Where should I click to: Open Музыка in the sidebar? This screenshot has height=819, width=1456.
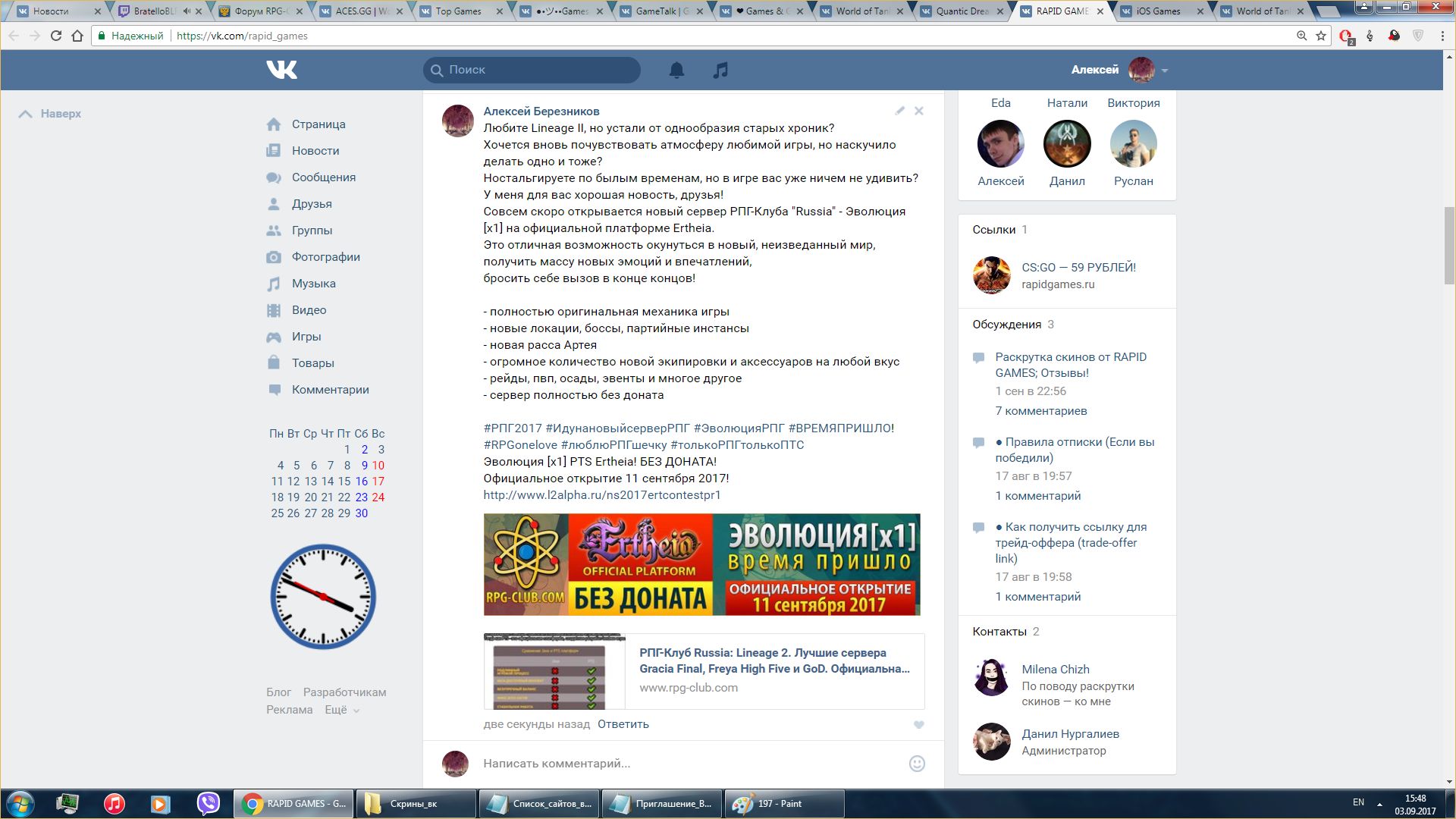click(x=314, y=284)
